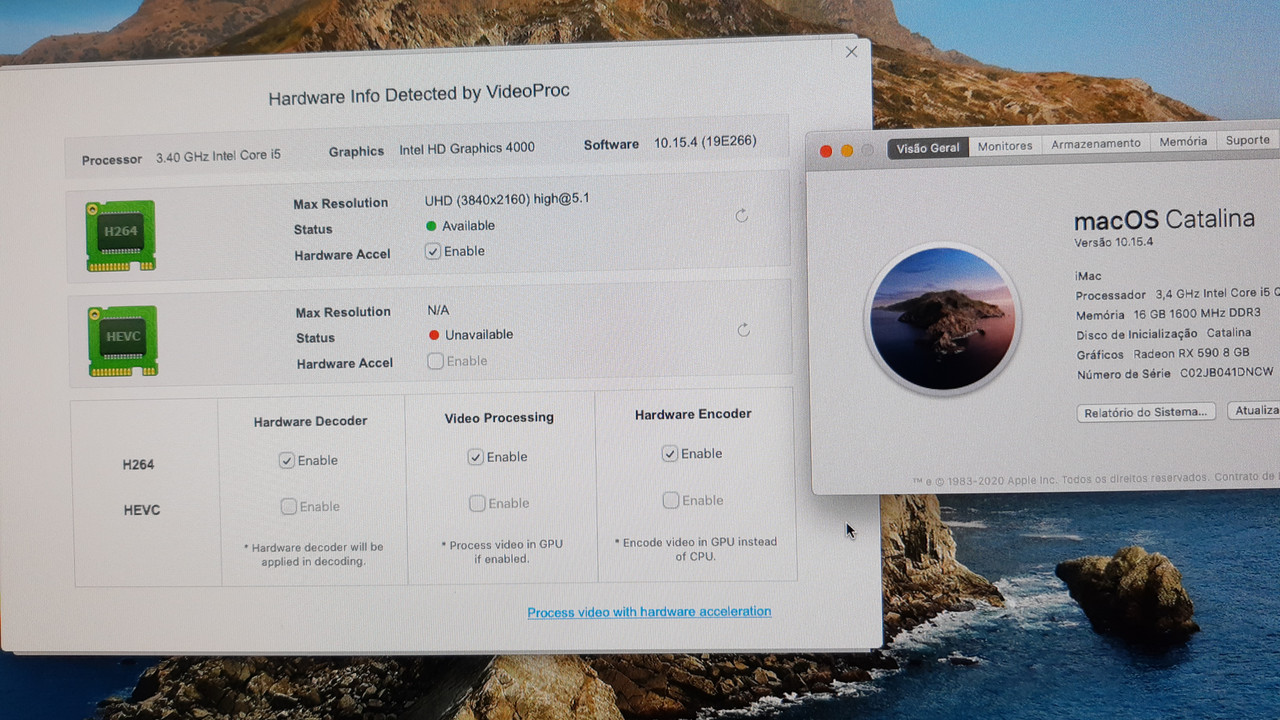1280x720 pixels.
Task: Click Hardware Info Detected by VideoProc title
Action: point(419,95)
